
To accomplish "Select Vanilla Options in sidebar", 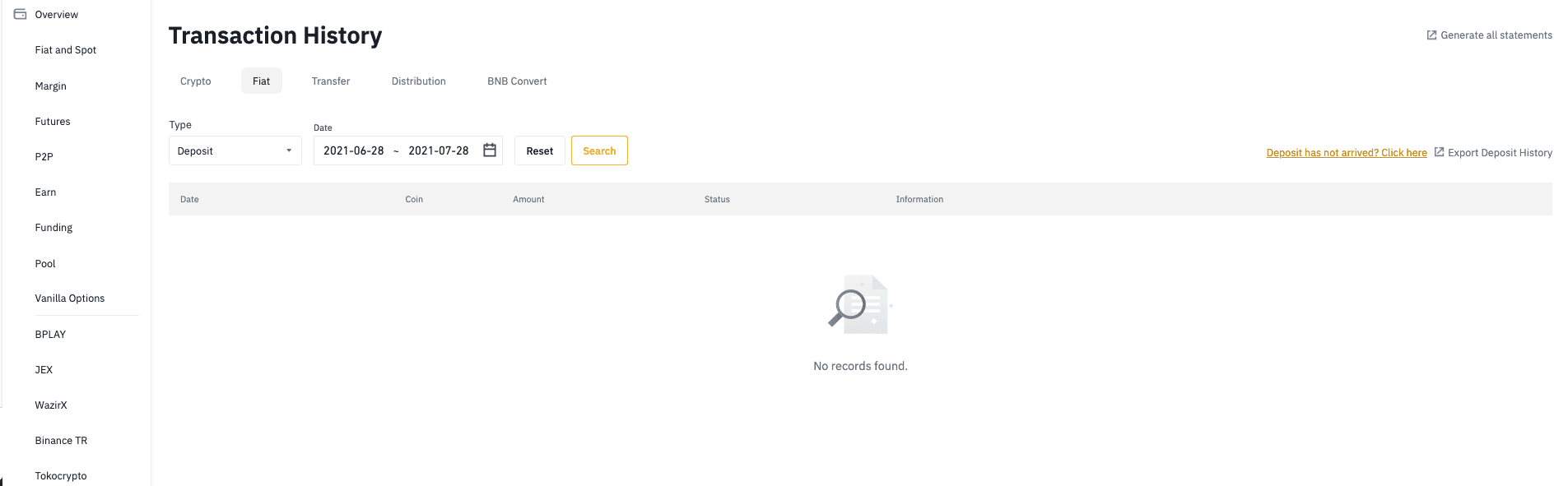I will [x=70, y=298].
